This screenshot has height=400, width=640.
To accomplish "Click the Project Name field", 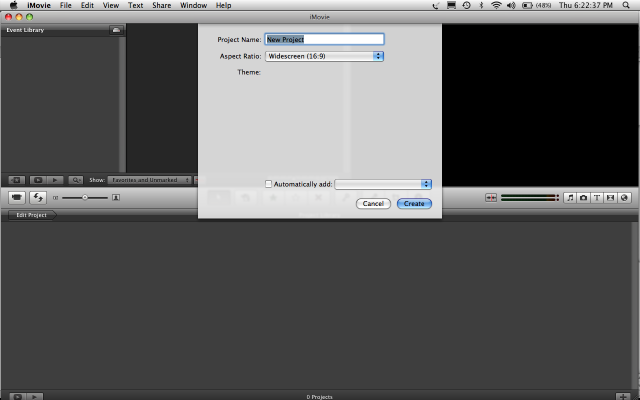I will click(324, 39).
